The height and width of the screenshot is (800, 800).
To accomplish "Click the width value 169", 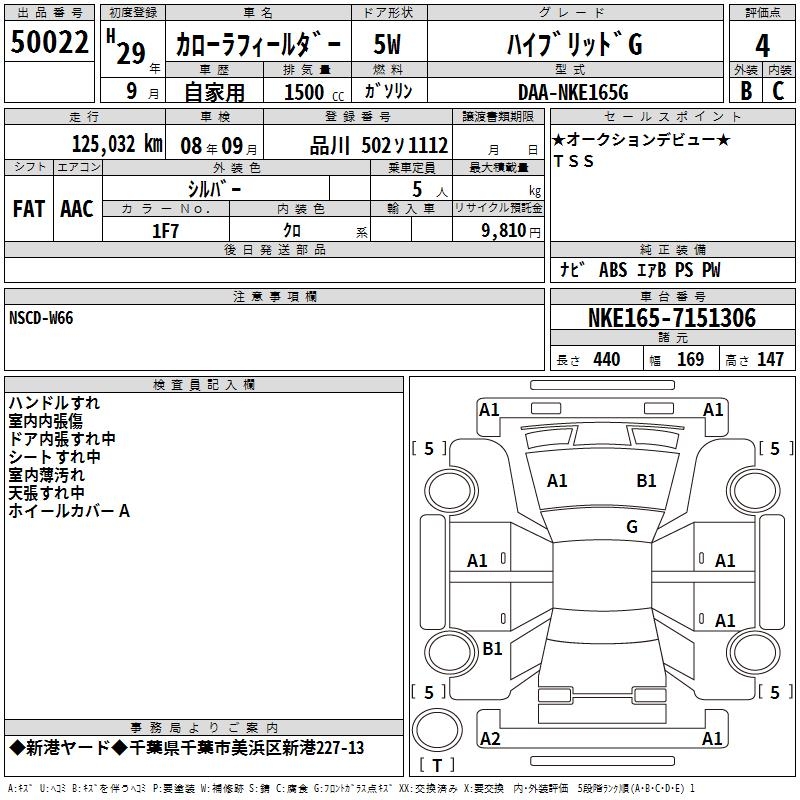I will [690, 359].
